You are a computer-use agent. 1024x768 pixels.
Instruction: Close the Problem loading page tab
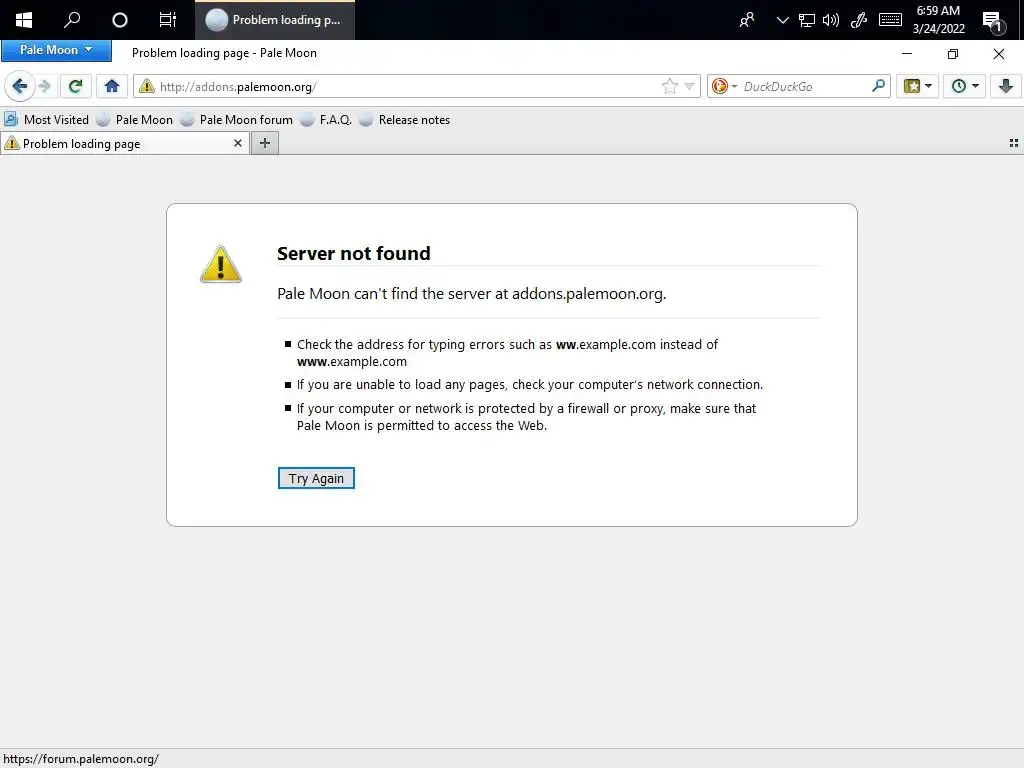tap(238, 143)
